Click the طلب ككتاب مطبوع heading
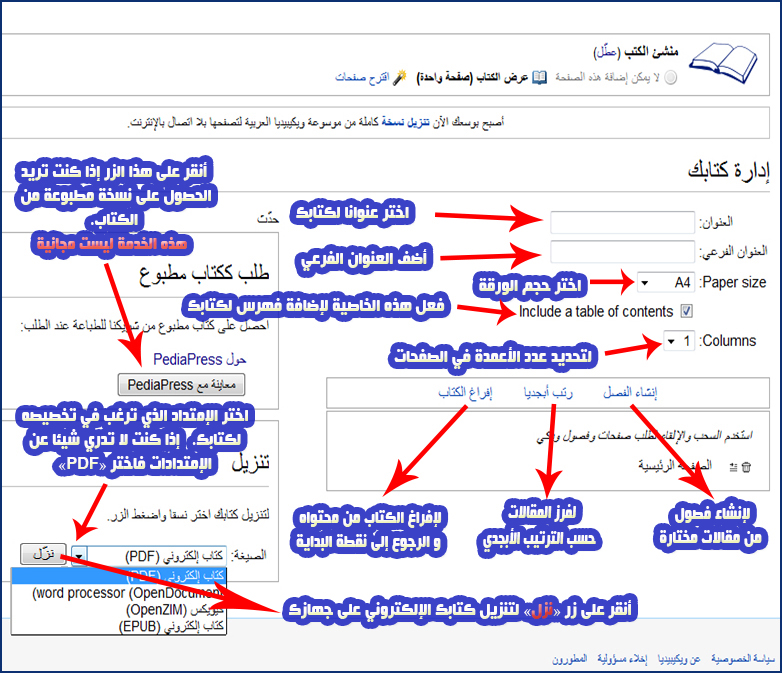The image size is (782, 673). pos(204,273)
